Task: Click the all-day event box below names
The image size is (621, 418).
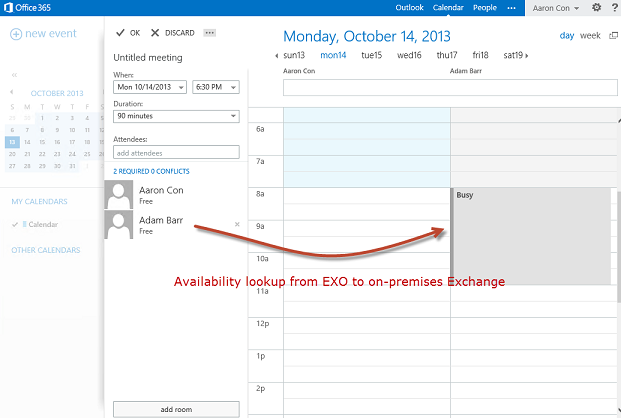Action: (450, 87)
